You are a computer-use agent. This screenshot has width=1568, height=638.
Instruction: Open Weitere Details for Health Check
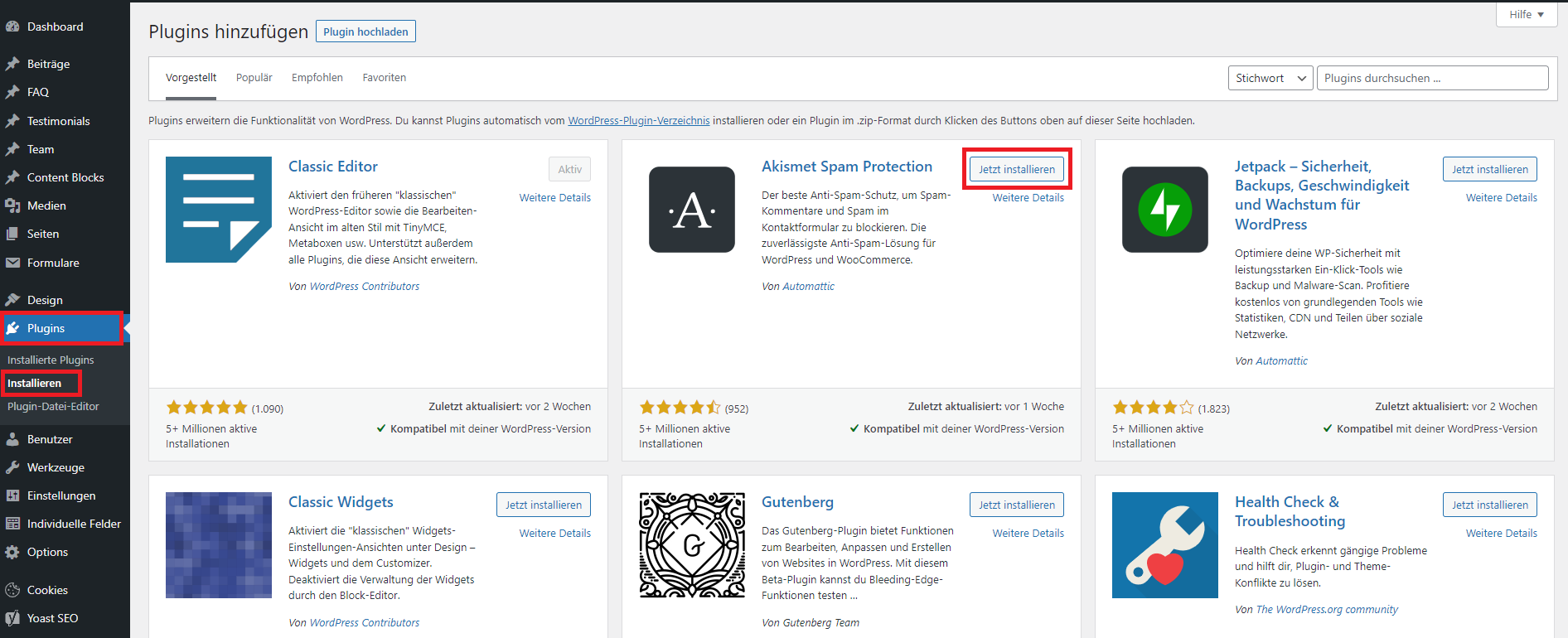coord(1502,533)
